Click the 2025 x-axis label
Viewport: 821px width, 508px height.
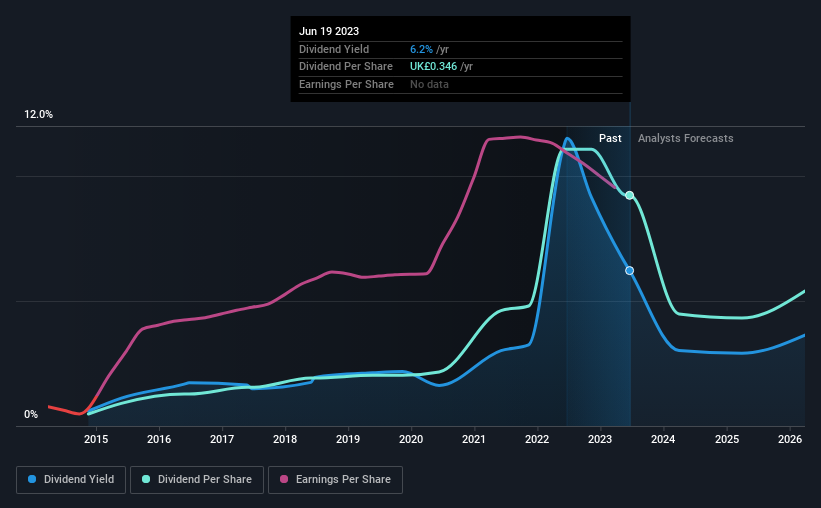[x=727, y=439]
